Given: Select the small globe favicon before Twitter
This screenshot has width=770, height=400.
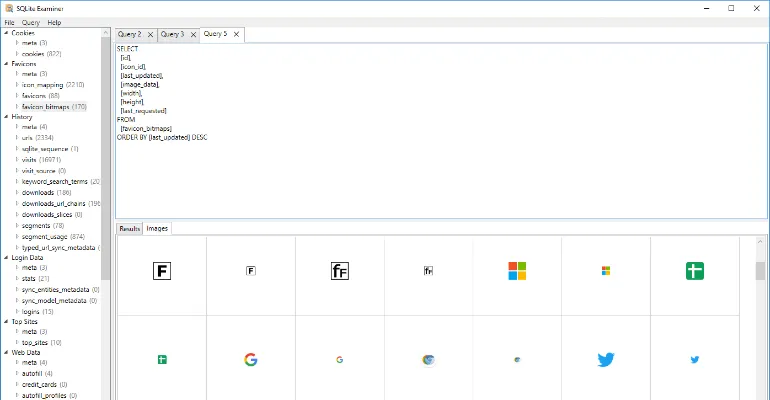Looking at the screenshot, I should (517, 360).
